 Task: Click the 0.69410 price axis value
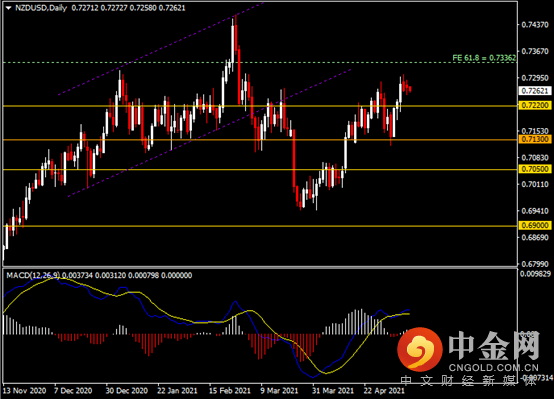(535, 211)
